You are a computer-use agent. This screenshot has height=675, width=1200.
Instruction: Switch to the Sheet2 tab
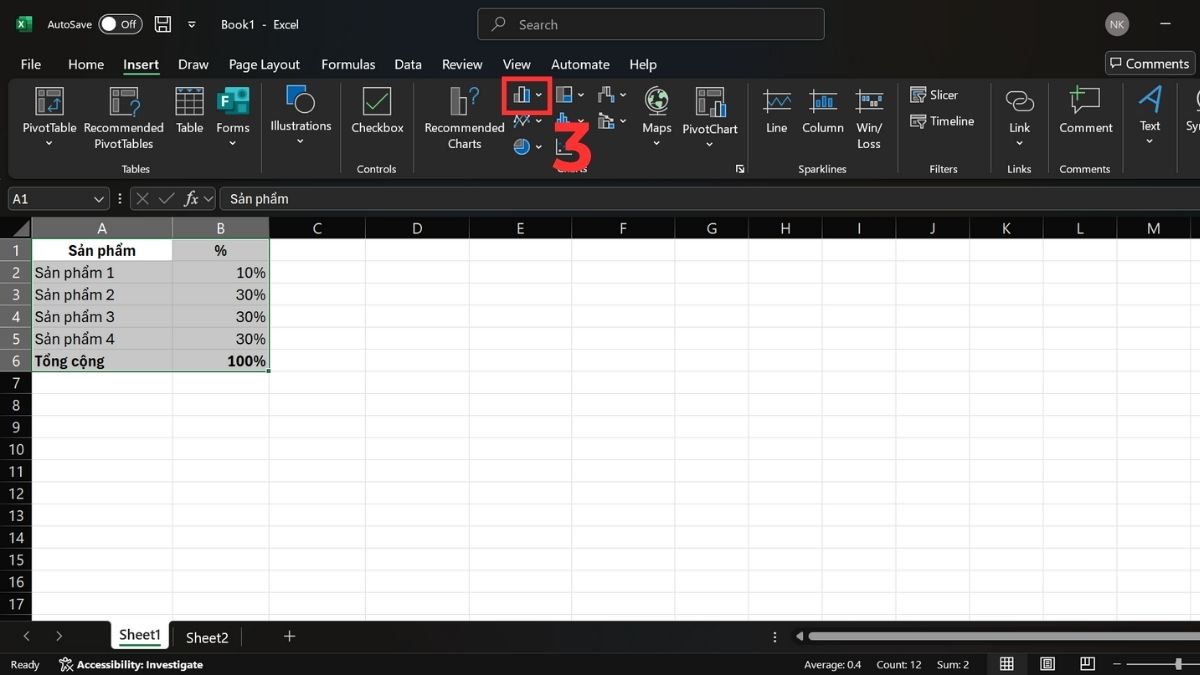(x=207, y=637)
